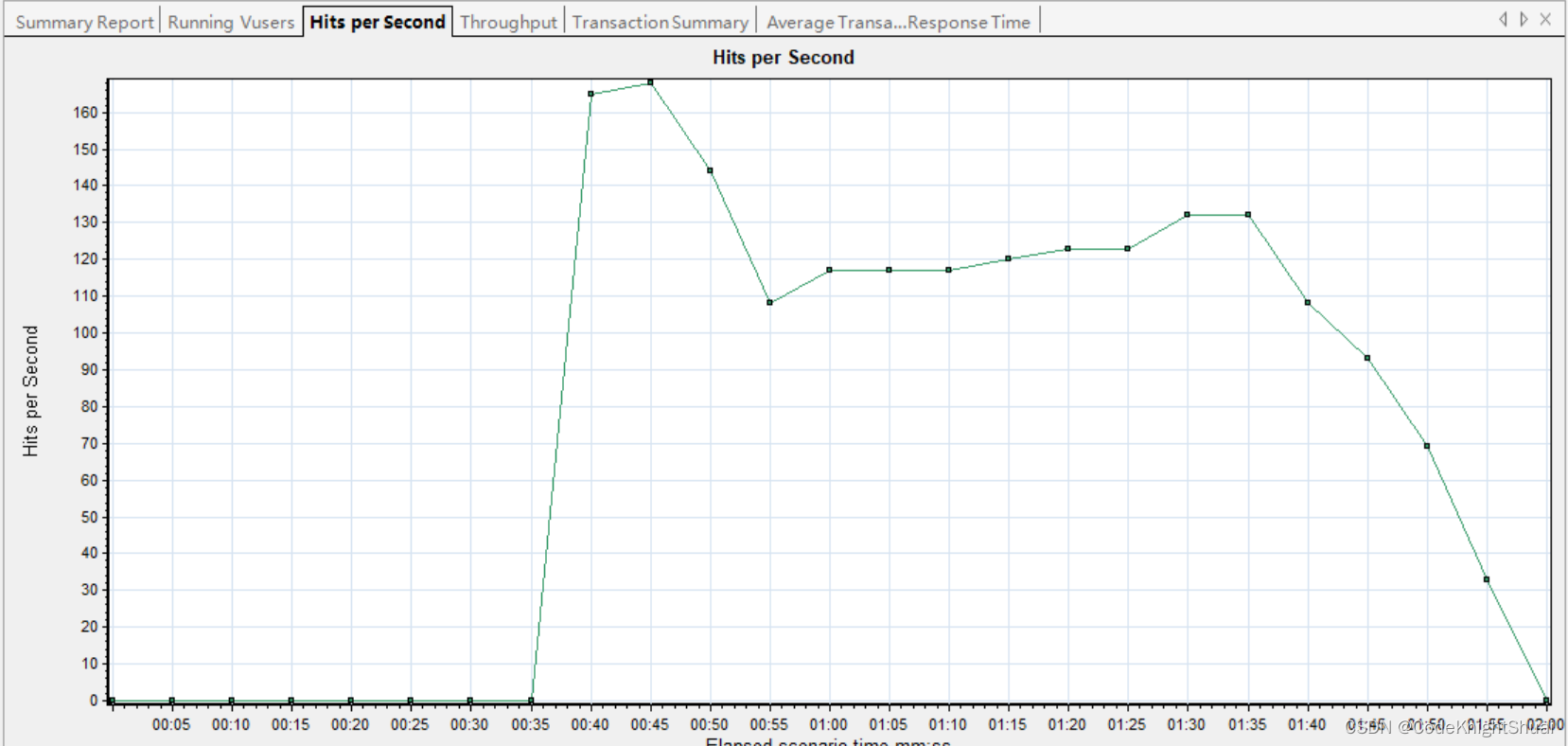1568x746 pixels.
Task: Click the Hits per Second y-axis label
Action: click(x=31, y=391)
